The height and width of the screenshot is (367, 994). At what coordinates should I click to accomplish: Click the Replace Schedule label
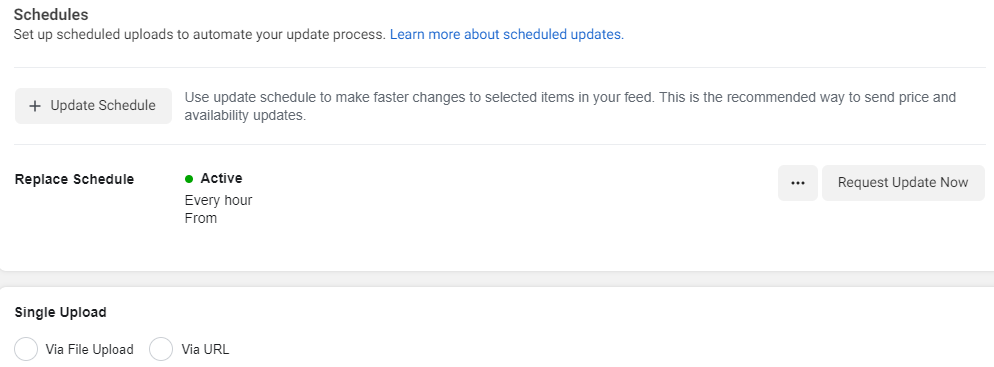pyautogui.click(x=74, y=179)
